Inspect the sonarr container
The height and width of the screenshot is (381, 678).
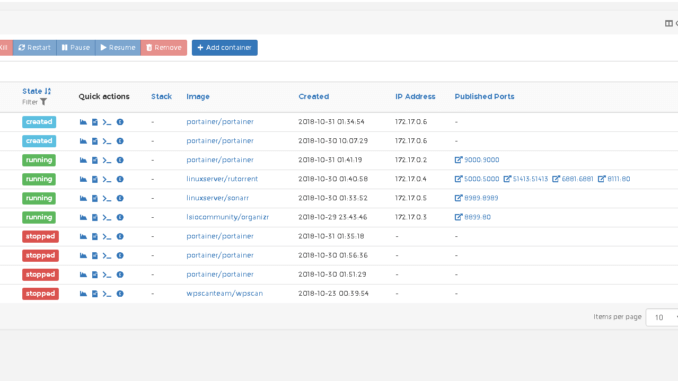[x=120, y=198]
